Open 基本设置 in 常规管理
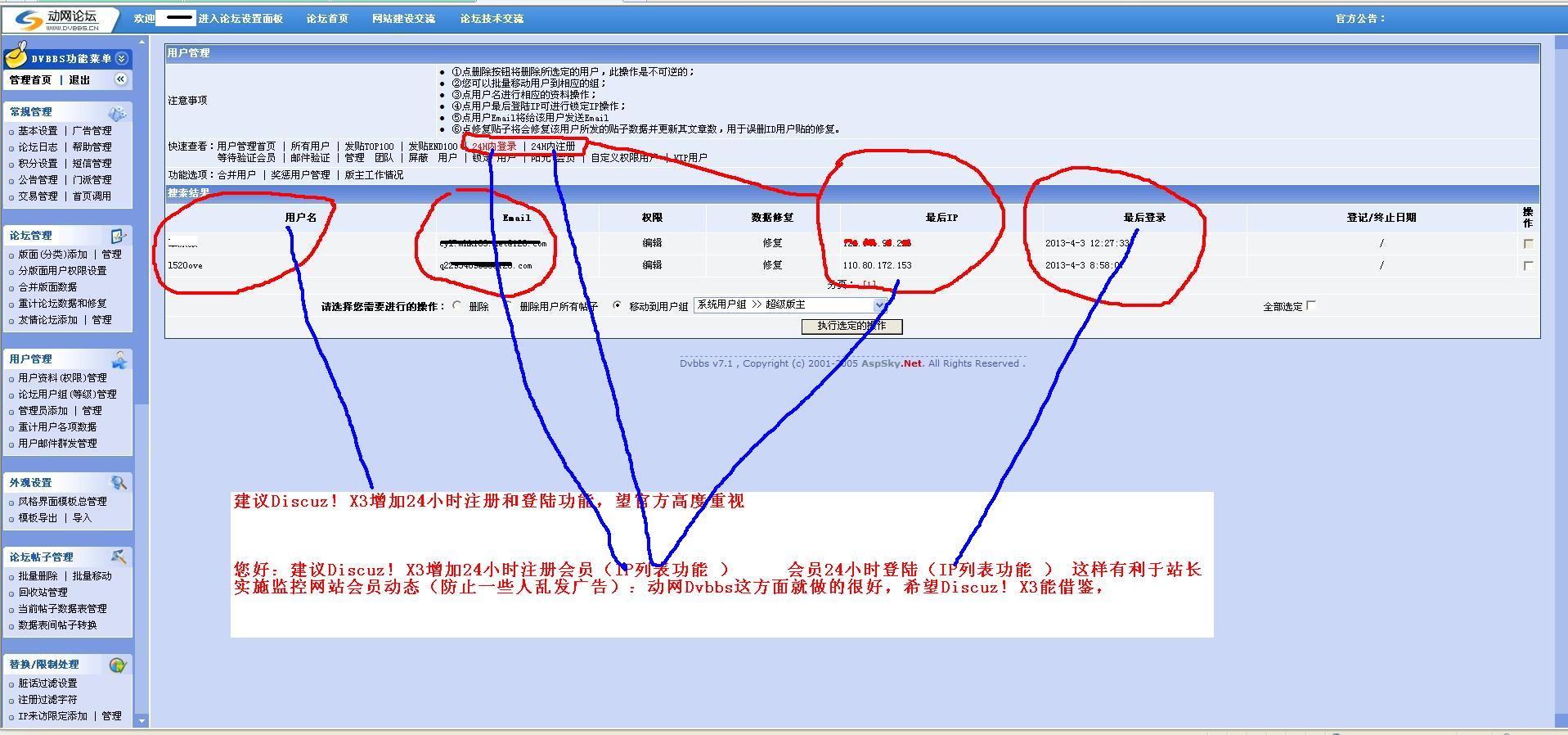Image resolution: width=1568 pixels, height=735 pixels. [x=38, y=131]
